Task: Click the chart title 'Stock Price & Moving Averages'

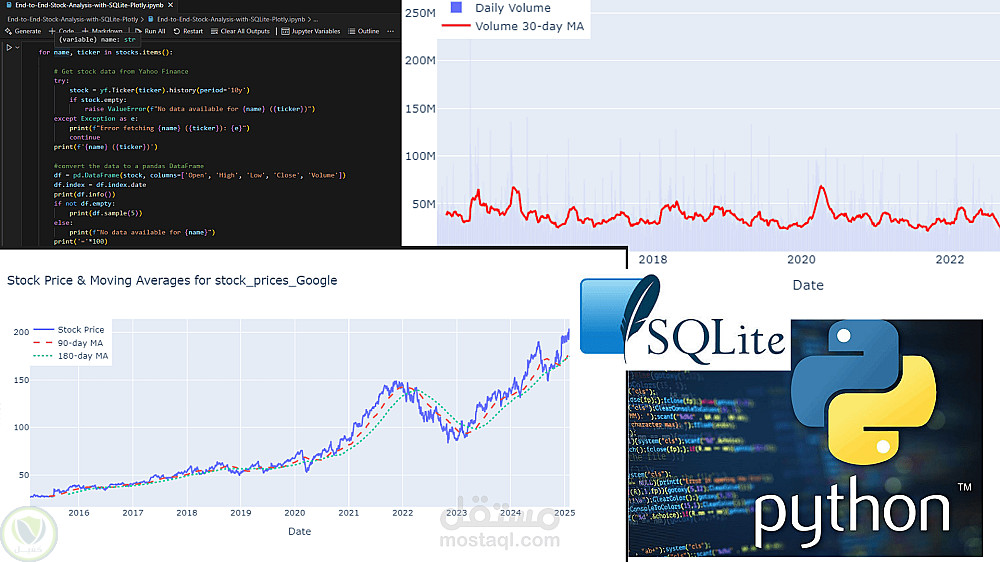Action: 172,281
